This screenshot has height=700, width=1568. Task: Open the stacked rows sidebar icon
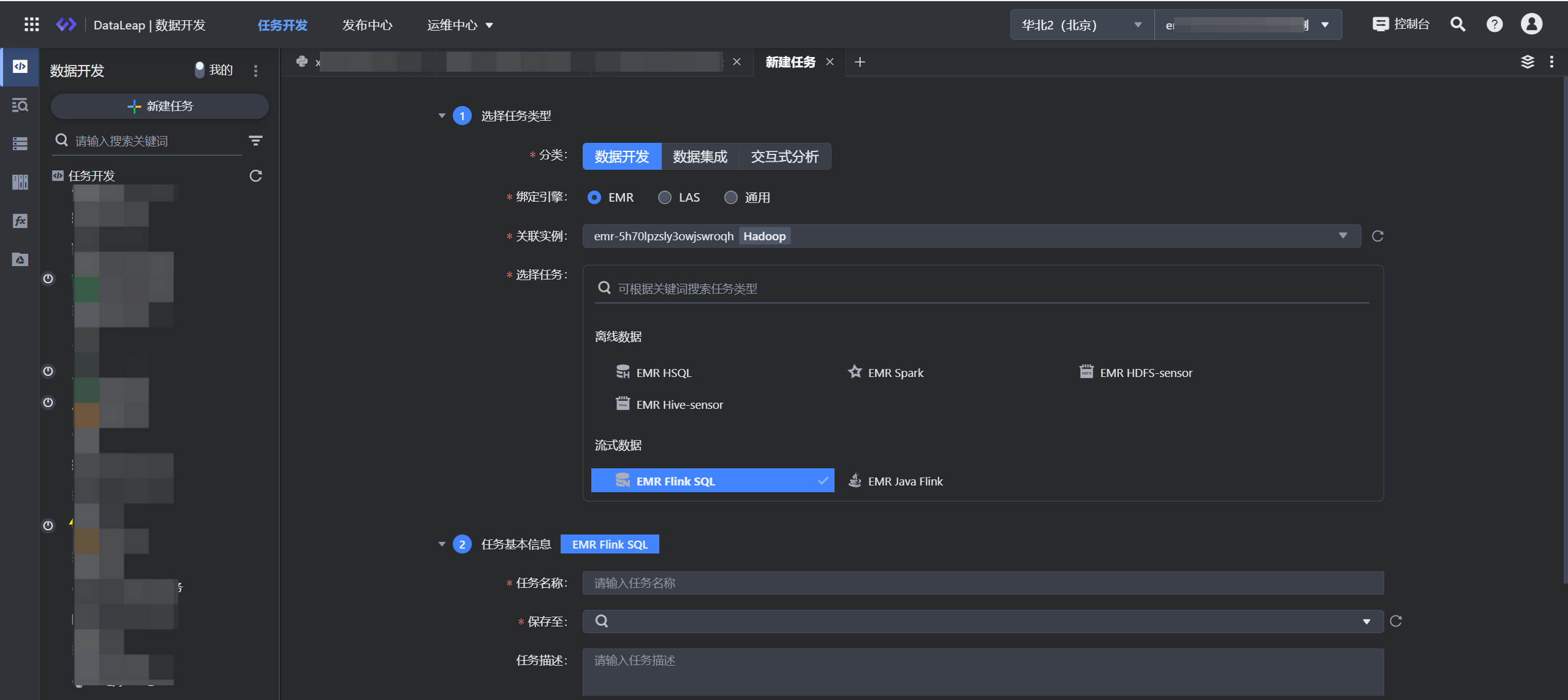[20, 143]
